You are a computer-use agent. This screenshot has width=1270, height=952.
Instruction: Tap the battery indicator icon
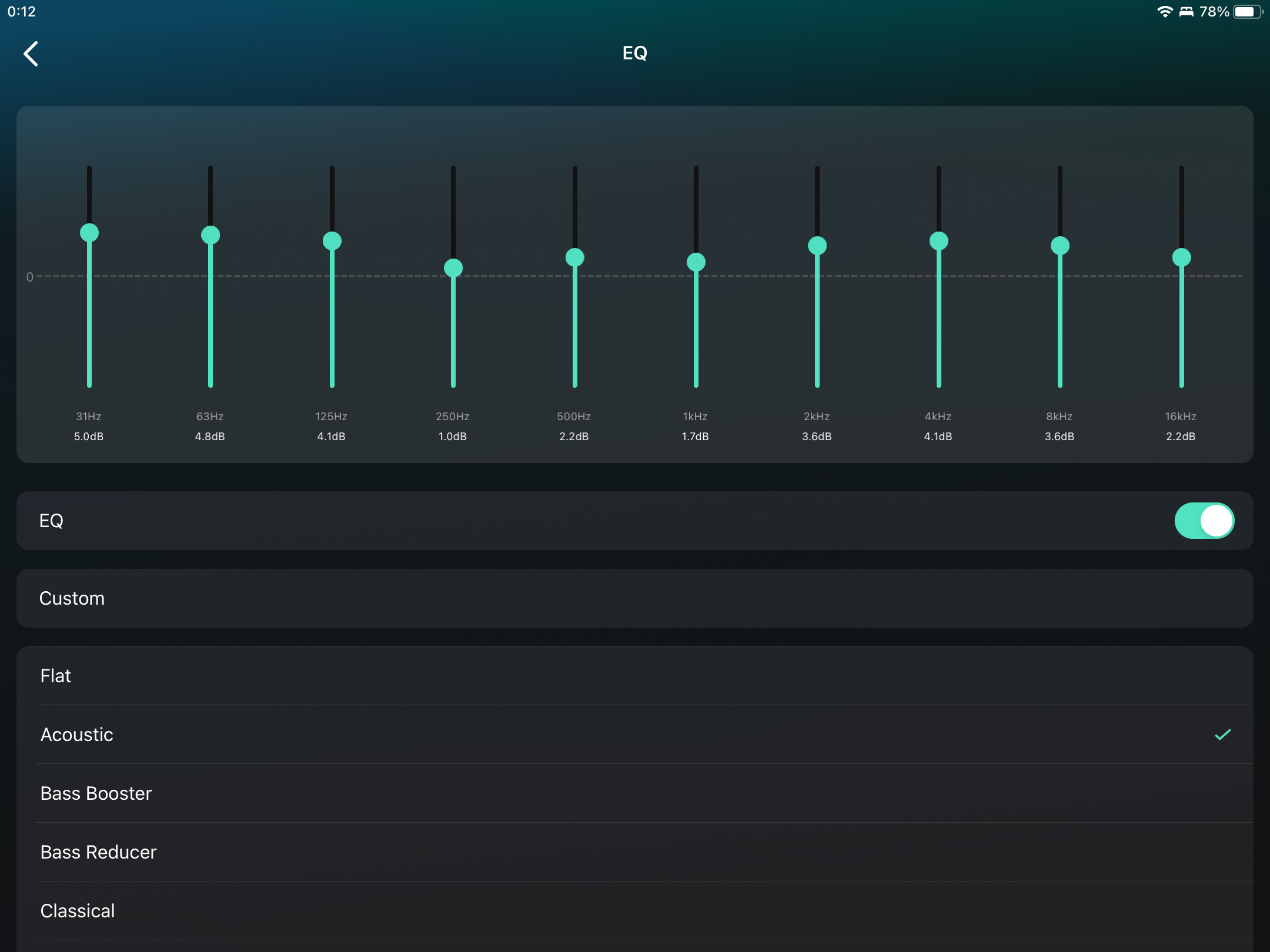click(x=1248, y=12)
